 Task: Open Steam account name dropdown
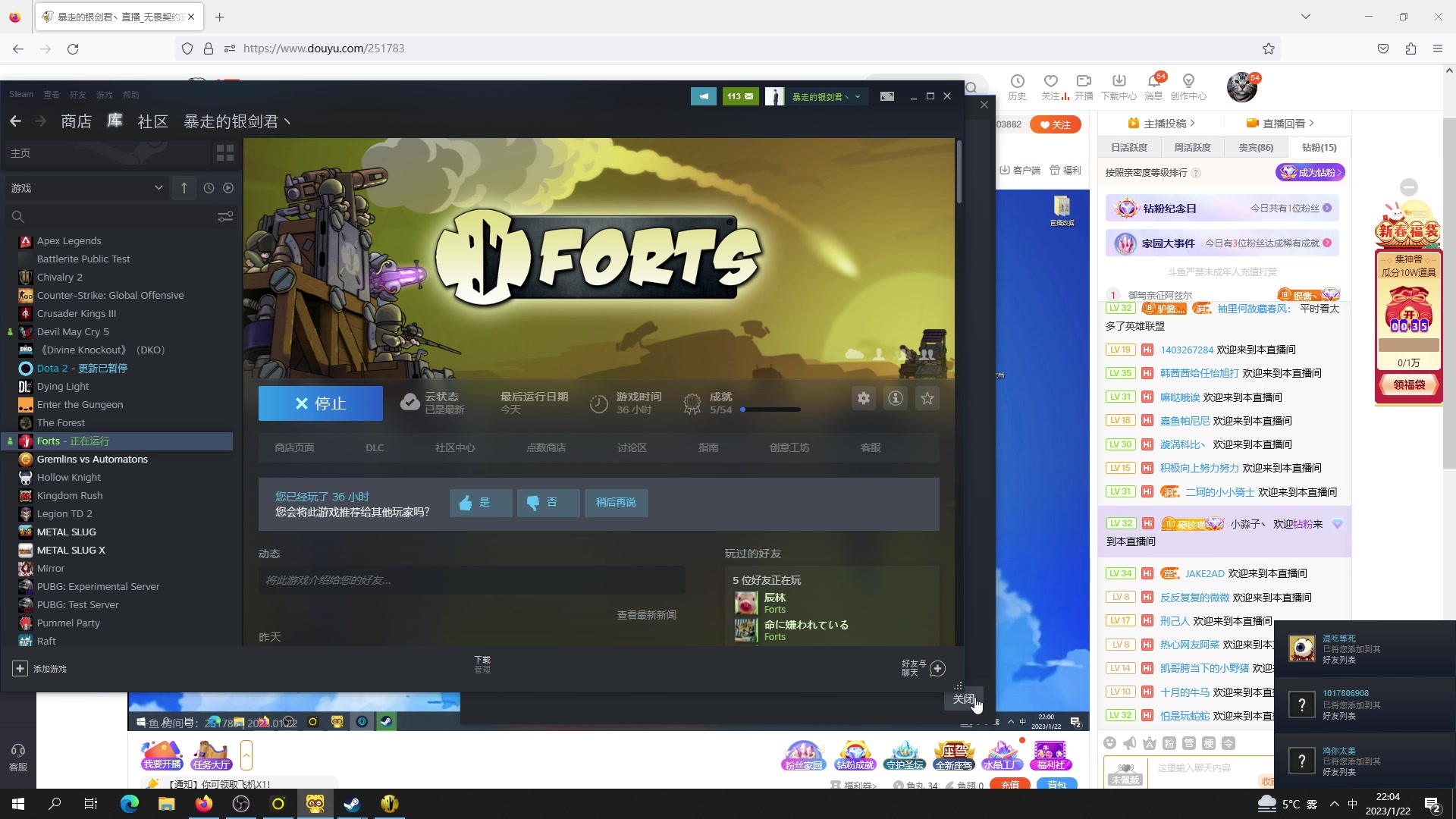coord(826,96)
